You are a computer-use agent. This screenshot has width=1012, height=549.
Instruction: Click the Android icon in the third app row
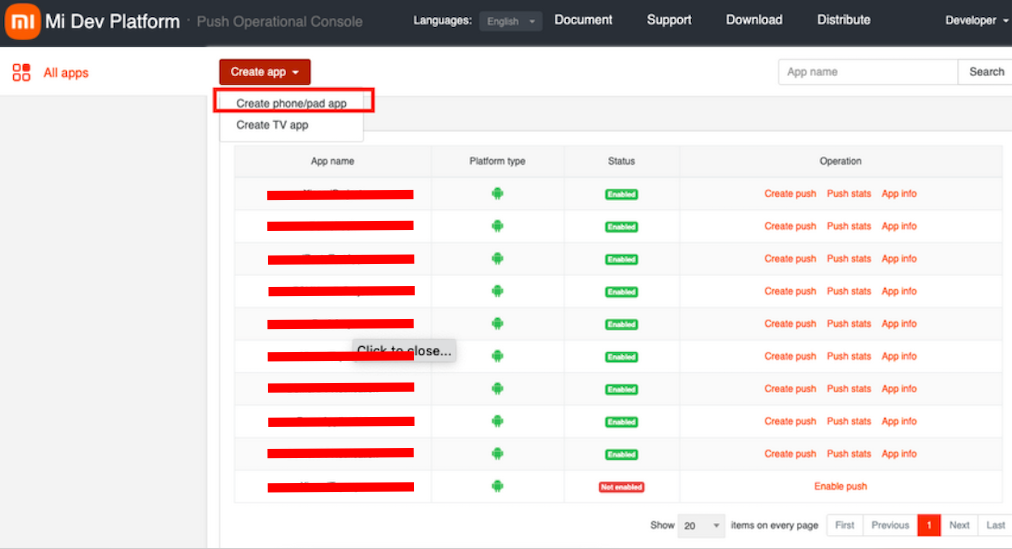pyautogui.click(x=497, y=259)
